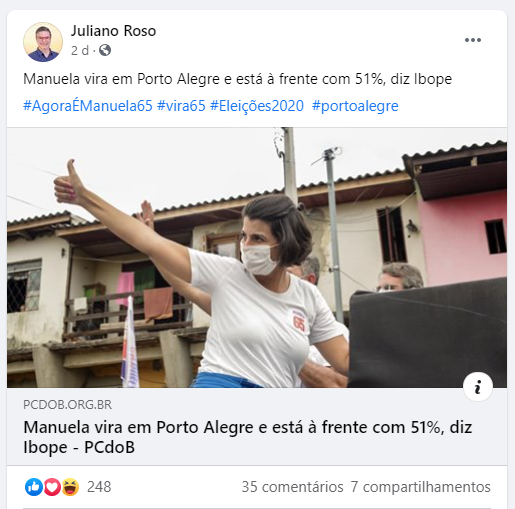The height and width of the screenshot is (509, 515).
Task: View the 7 compartilhamentos list
Action: (x=420, y=487)
